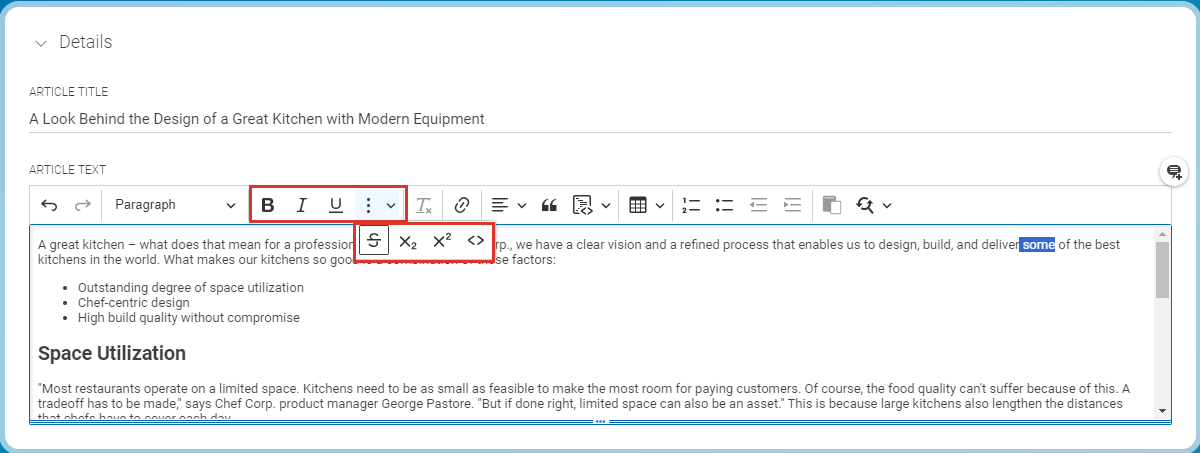Insert a hyperlink with link icon

[x=462, y=205]
